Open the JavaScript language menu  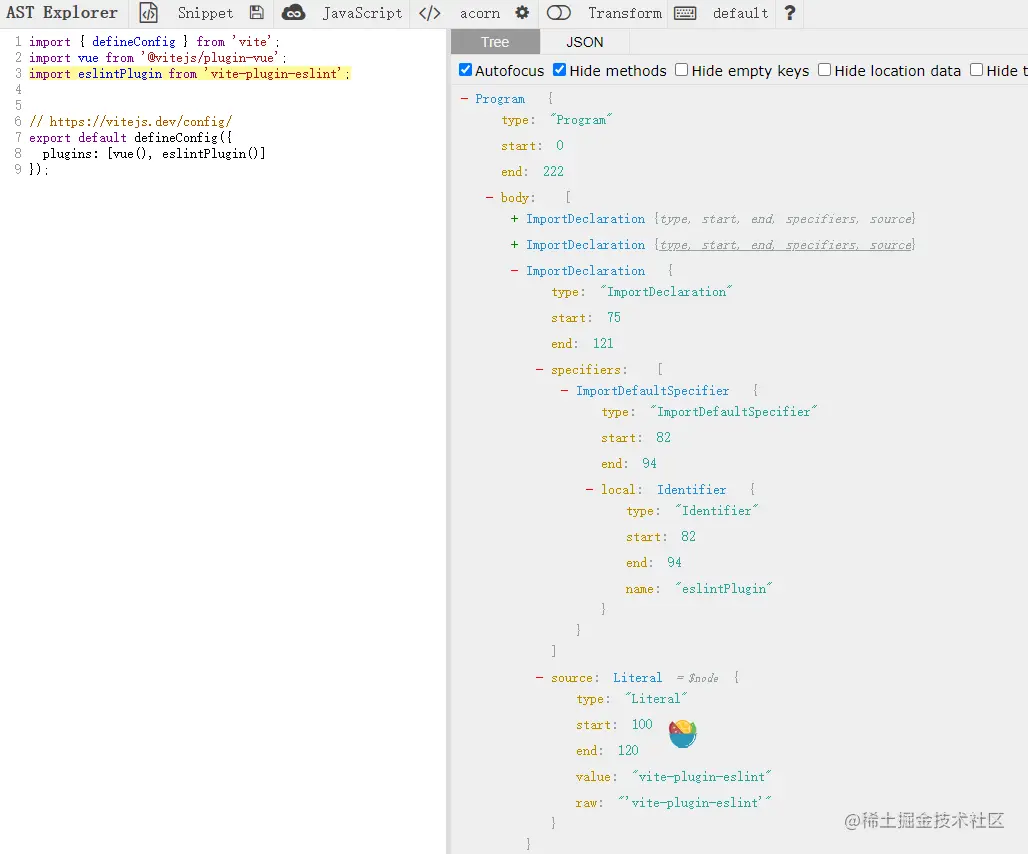pos(362,13)
